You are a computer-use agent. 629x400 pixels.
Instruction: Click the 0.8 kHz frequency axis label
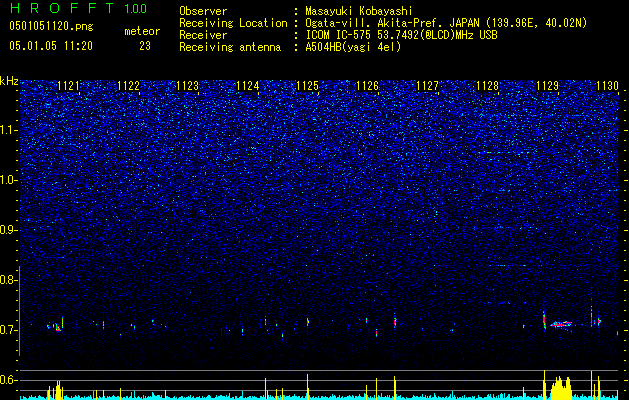(8, 280)
